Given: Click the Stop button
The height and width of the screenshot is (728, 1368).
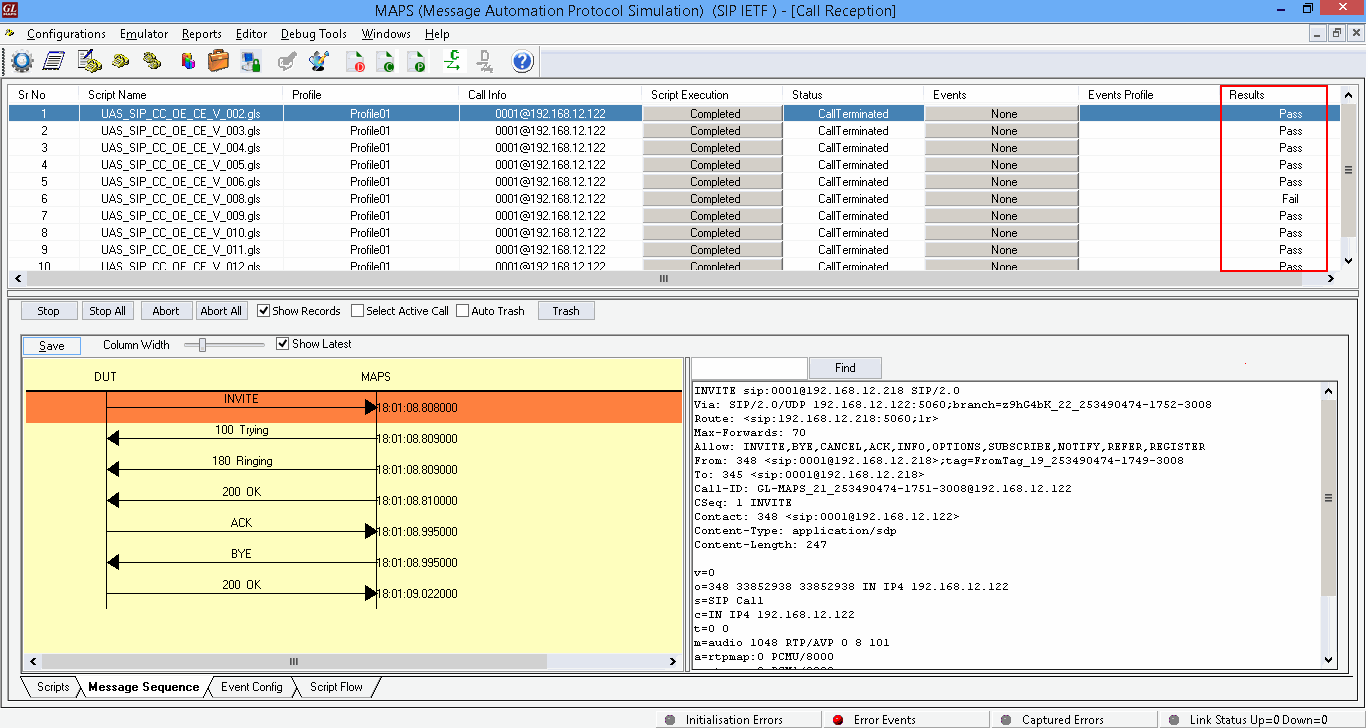Looking at the screenshot, I should [49, 311].
